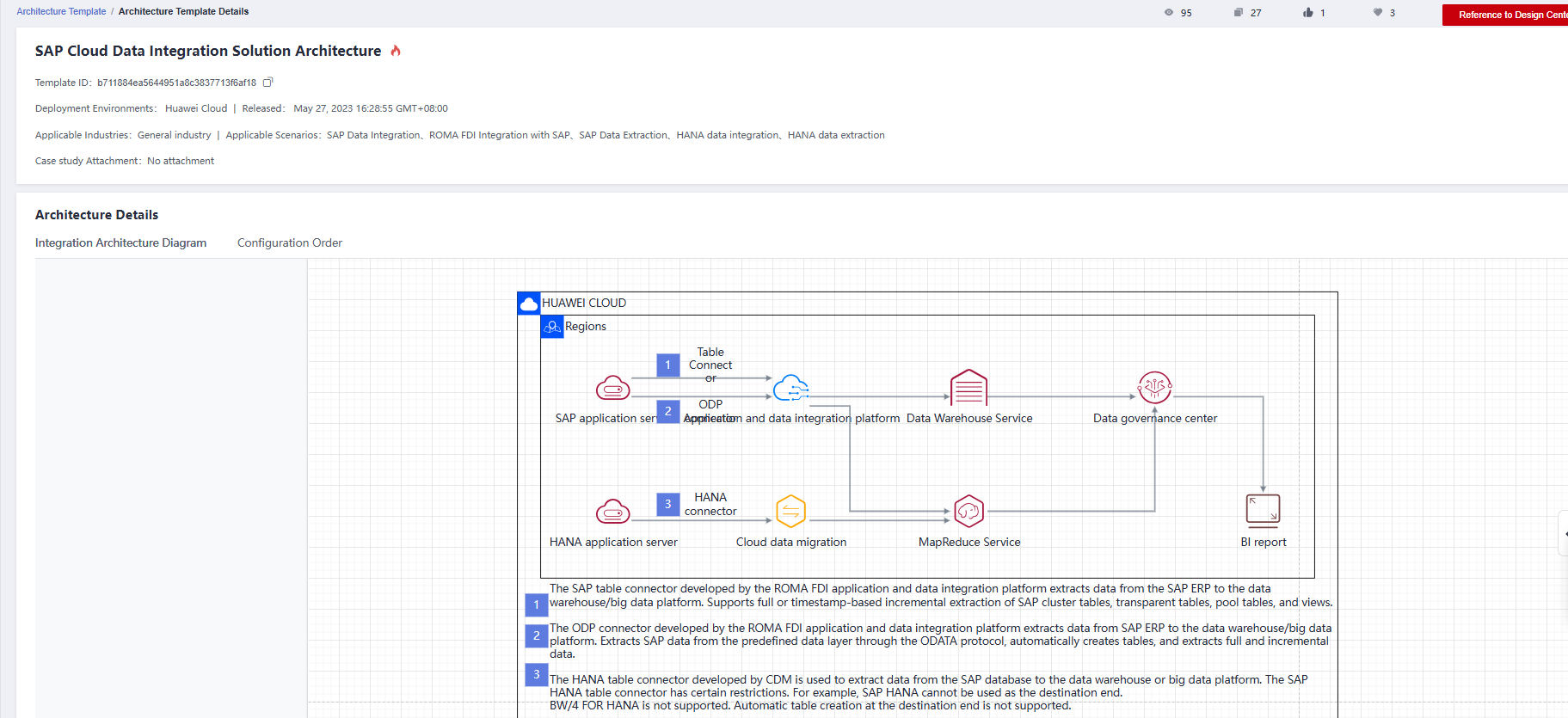
Task: Click the BI report icon
Action: pos(1263,511)
